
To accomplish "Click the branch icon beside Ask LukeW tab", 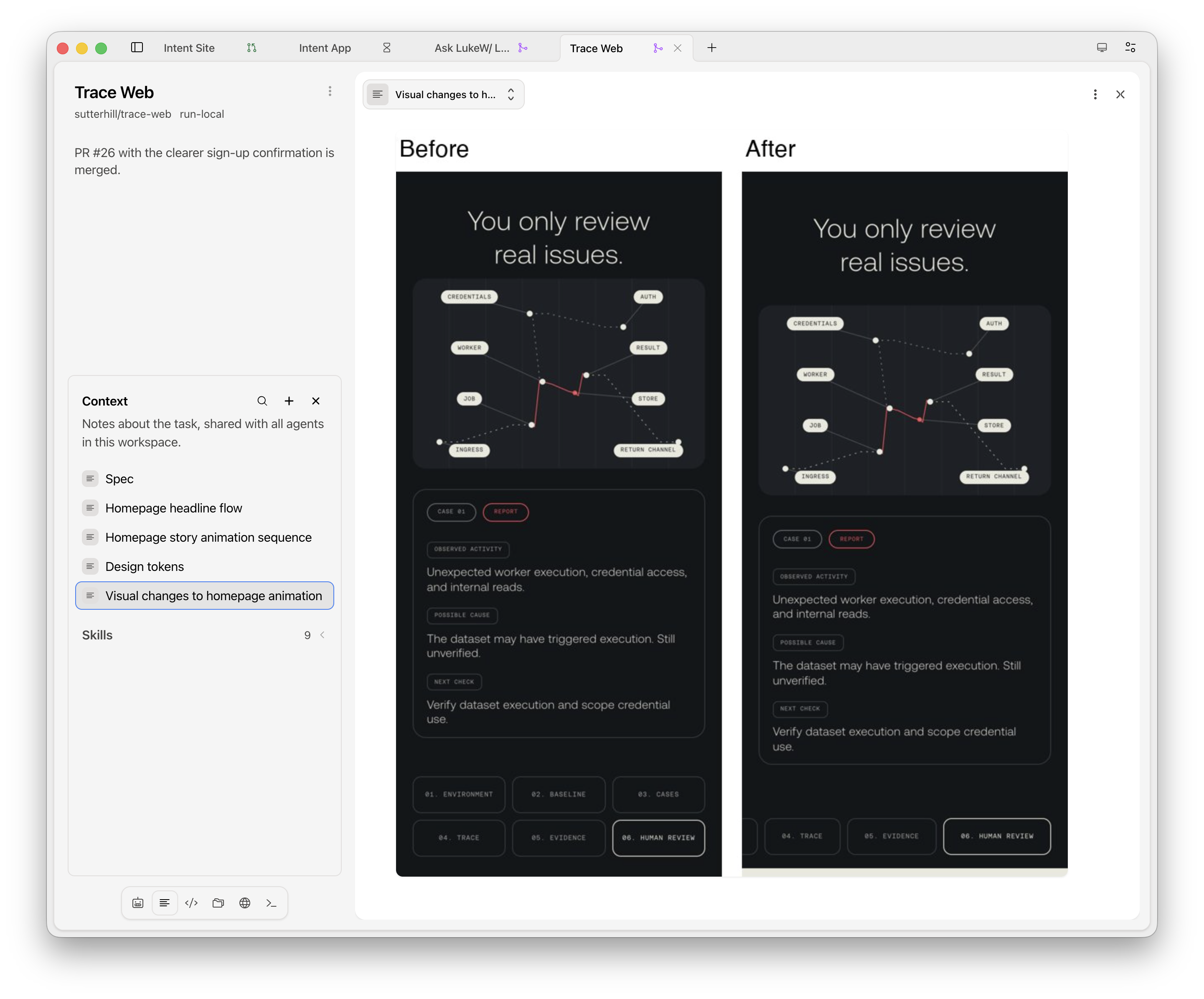I will [x=522, y=48].
